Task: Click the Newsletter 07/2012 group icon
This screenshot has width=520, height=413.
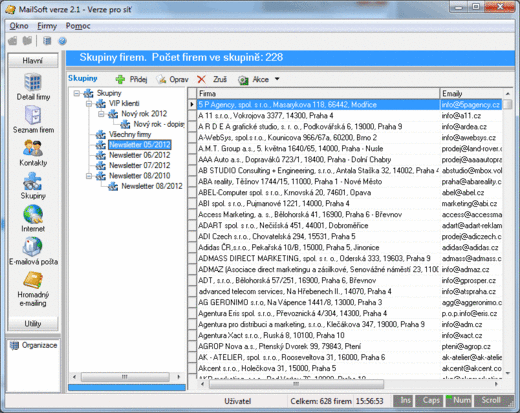Action: [x=101, y=166]
